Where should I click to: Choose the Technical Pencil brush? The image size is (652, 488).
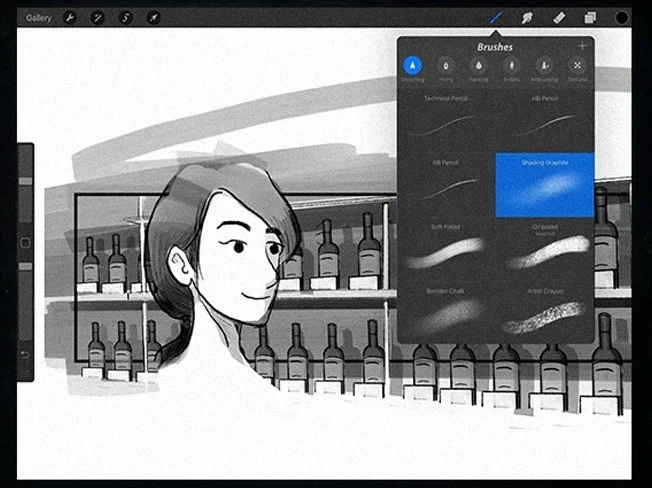point(446,120)
